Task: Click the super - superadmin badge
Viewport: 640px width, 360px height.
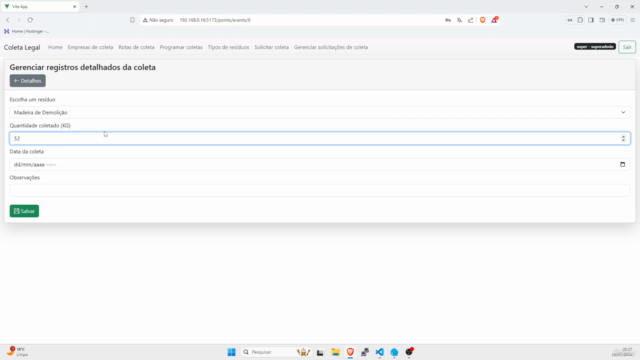Action: 595,47
